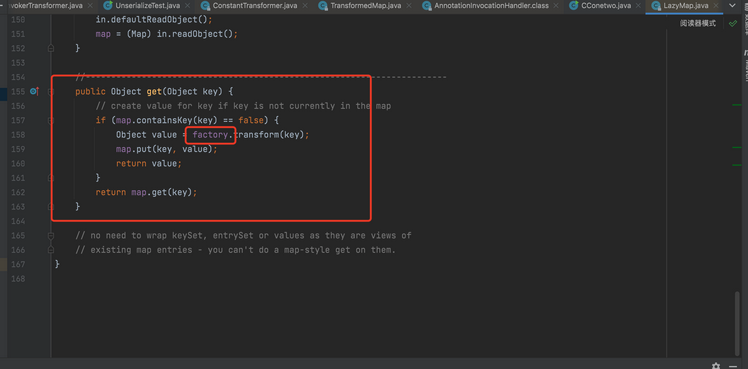748x369 pixels.
Task: Click the CConetwo.java runnable class icon
Action: pos(574,6)
